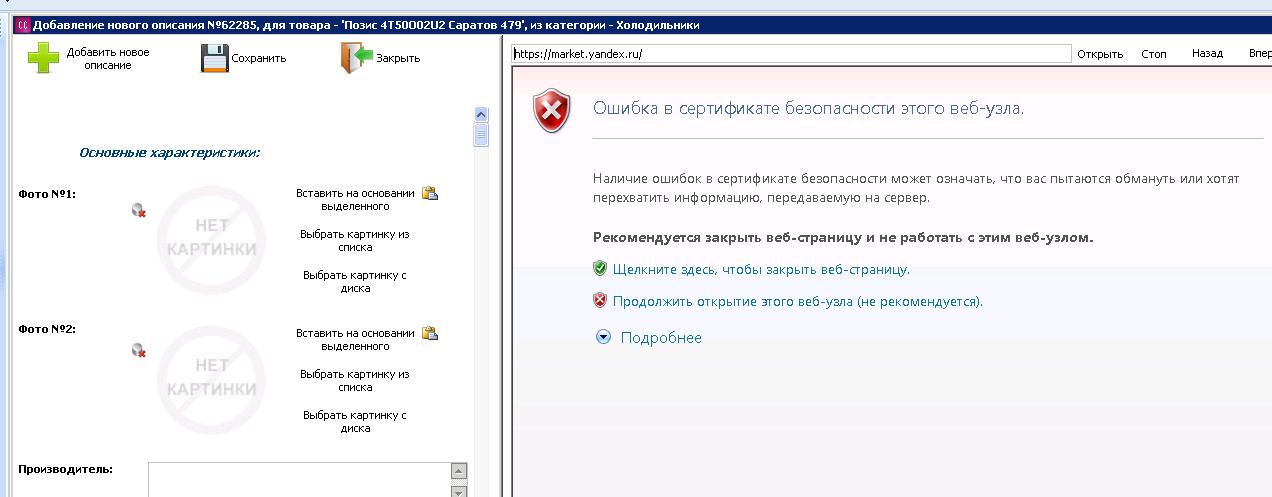Выбрать картинку из списка for Фото №2
The width and height of the screenshot is (1272, 497).
355,381
